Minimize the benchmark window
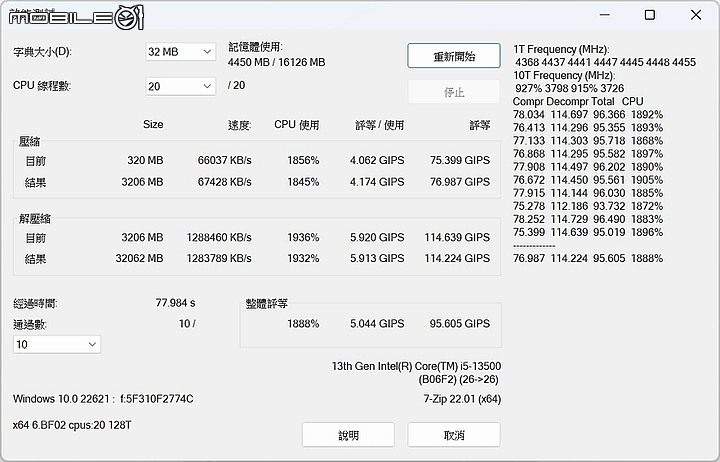The height and width of the screenshot is (462, 720). tap(605, 15)
